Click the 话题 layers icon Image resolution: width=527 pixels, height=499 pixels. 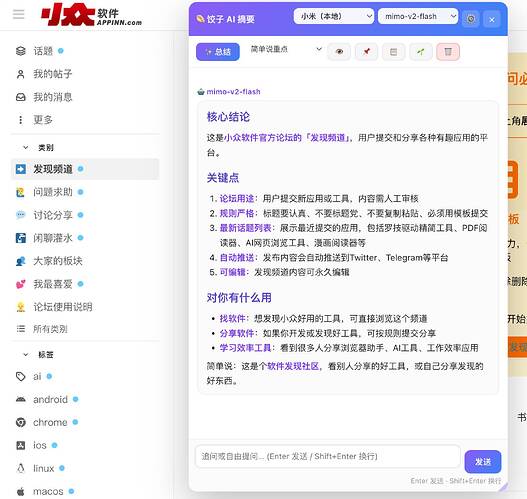click(x=21, y=51)
